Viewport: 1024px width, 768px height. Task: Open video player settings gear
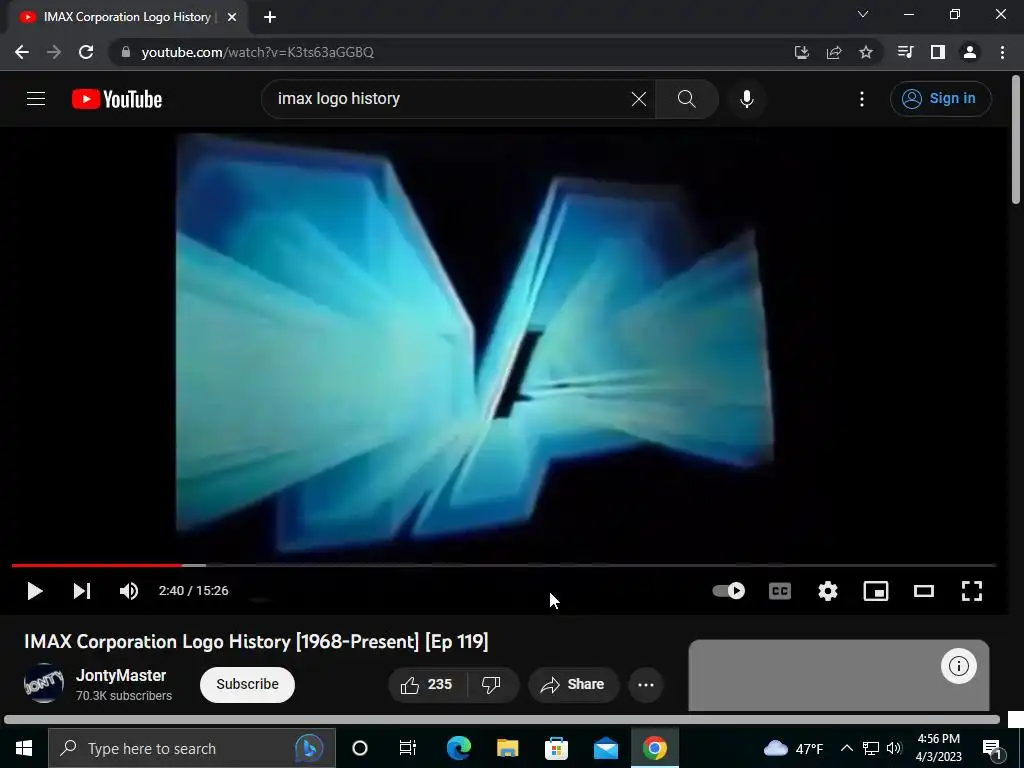(x=827, y=591)
